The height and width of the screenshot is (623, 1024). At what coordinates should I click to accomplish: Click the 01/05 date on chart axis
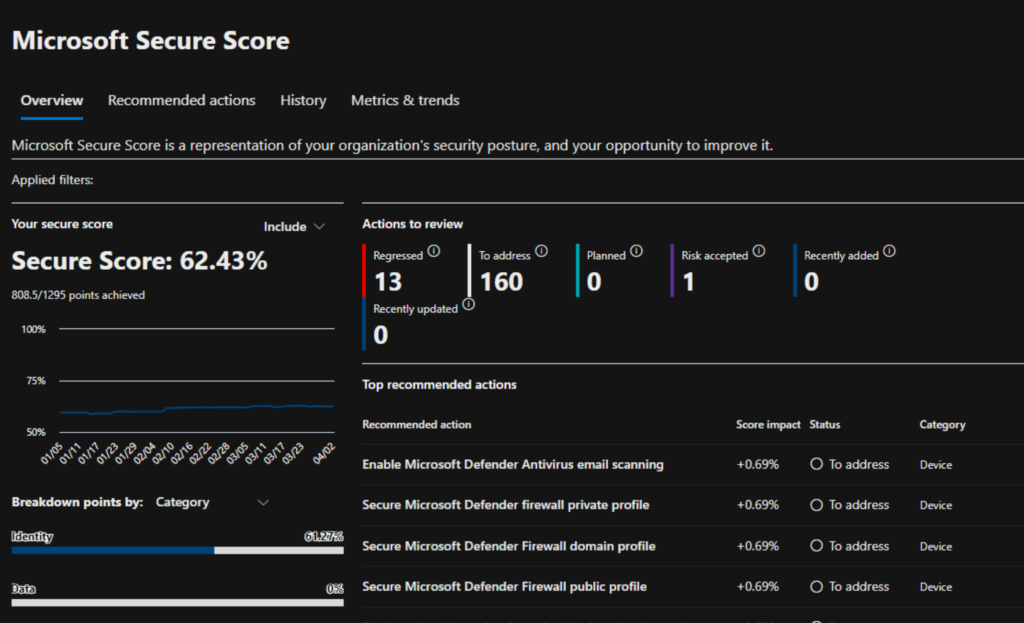(52, 453)
